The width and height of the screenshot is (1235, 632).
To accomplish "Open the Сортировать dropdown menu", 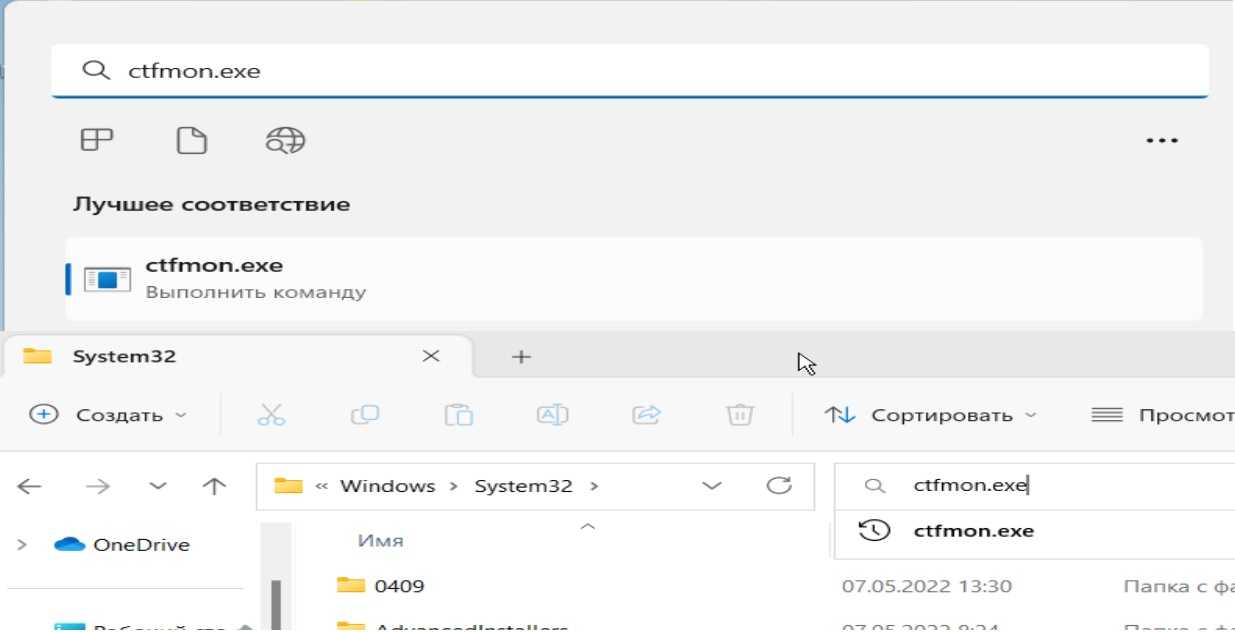I will (930, 415).
